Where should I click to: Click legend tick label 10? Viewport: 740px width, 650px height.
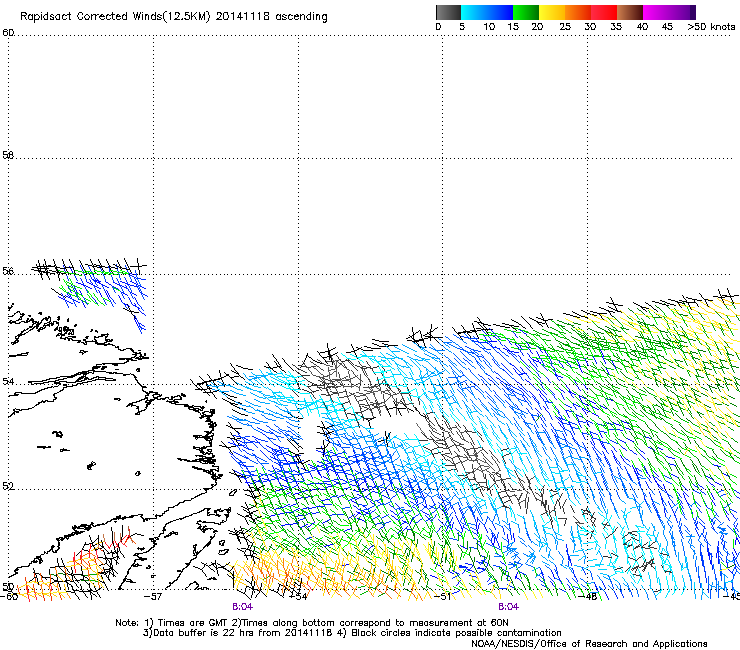point(489,27)
